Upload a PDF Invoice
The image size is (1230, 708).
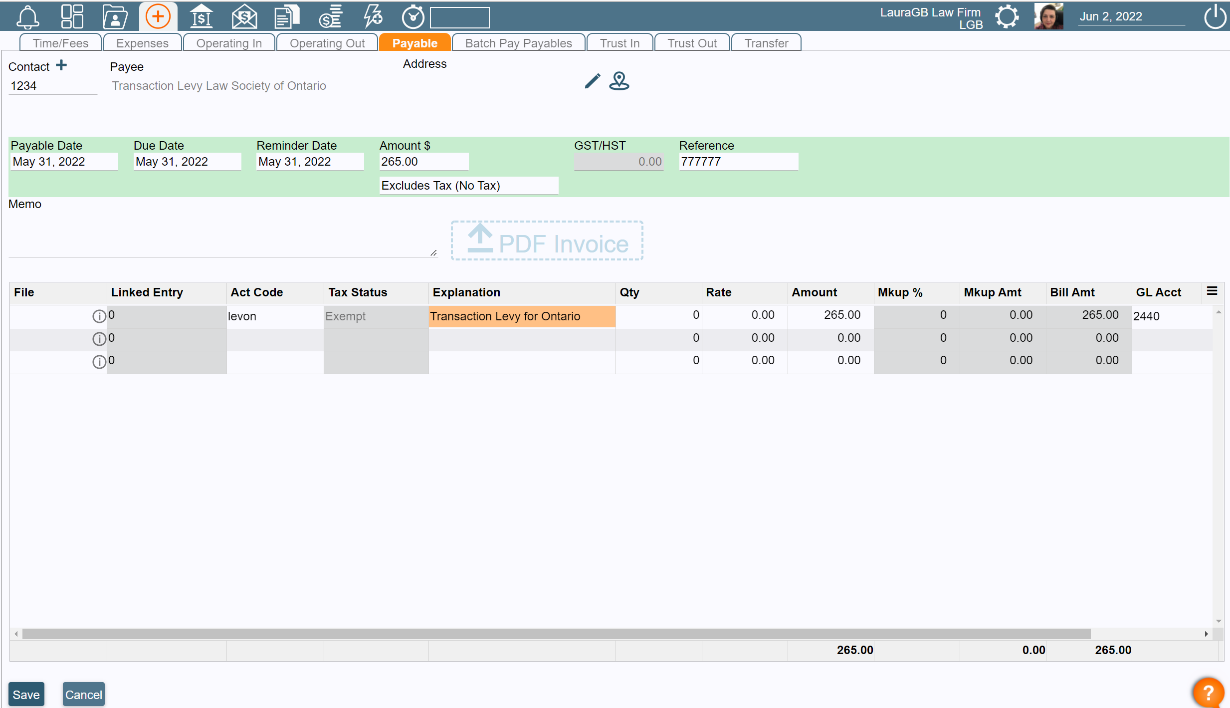546,240
